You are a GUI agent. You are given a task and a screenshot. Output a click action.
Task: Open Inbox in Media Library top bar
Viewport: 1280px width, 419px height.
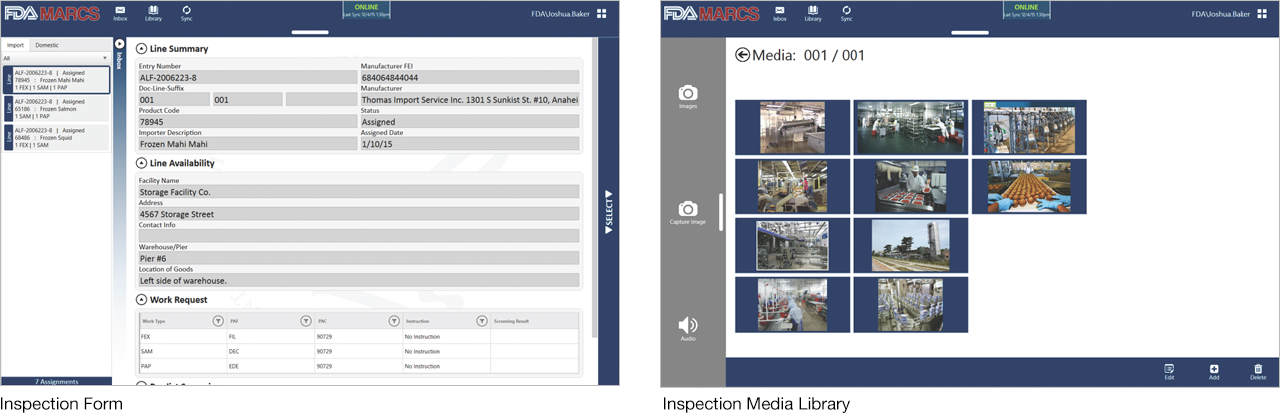click(x=780, y=13)
